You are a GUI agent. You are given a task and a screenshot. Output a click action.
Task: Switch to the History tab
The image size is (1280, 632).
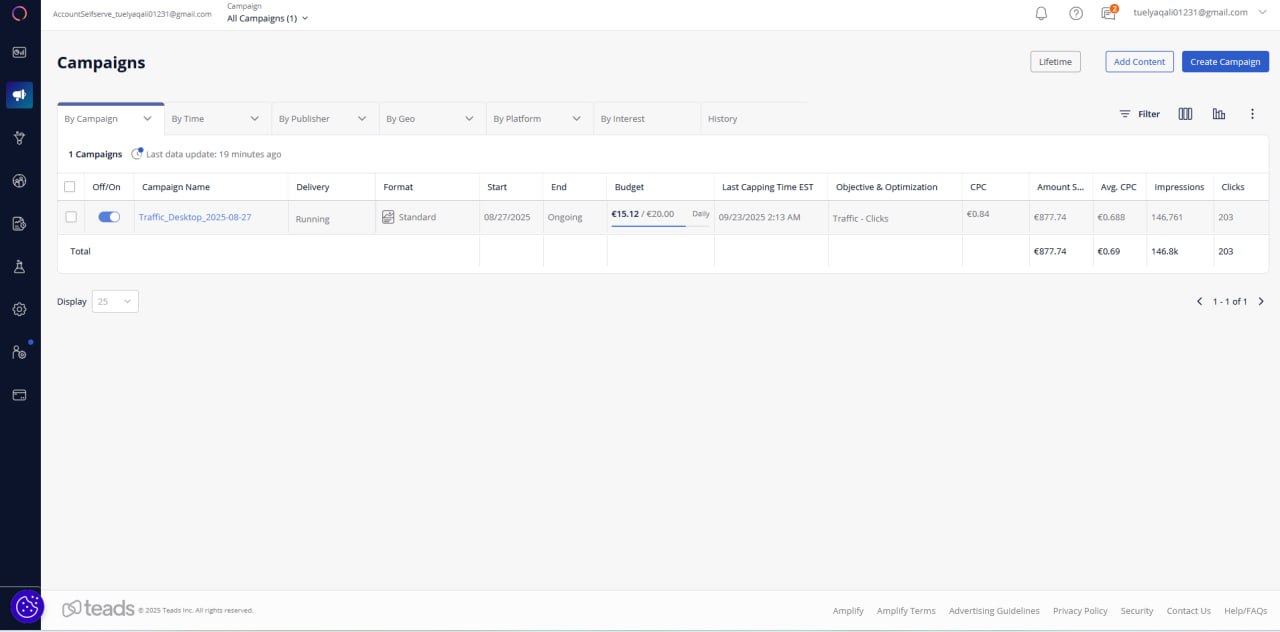(722, 118)
